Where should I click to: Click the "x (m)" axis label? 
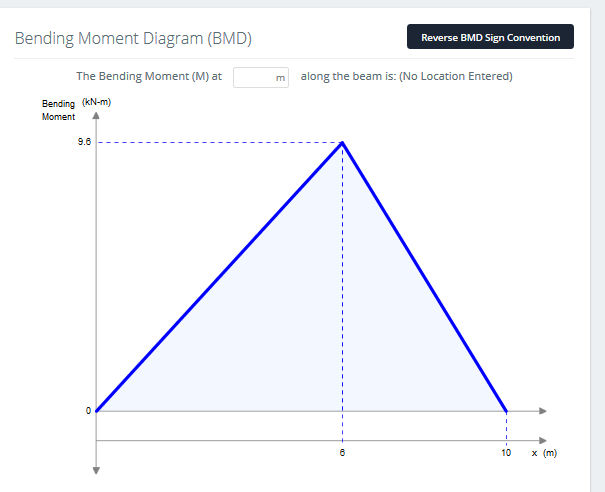[x=543, y=453]
